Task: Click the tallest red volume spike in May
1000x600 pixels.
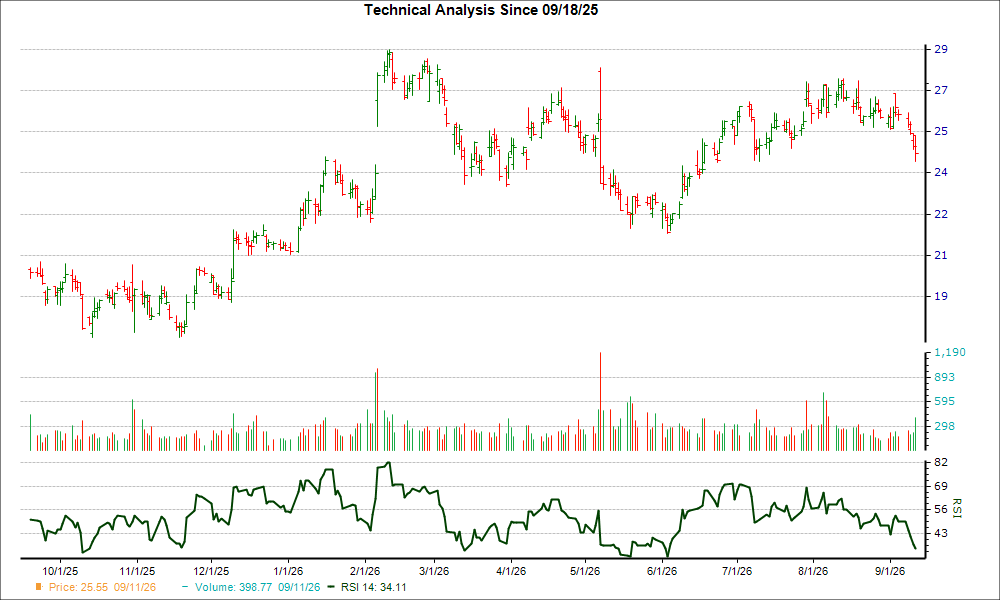Action: pos(601,401)
